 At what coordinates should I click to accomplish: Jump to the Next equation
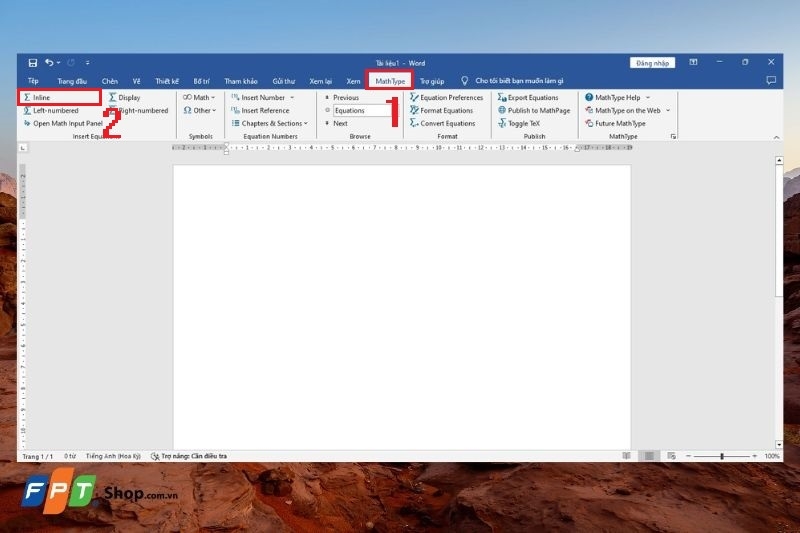336,123
